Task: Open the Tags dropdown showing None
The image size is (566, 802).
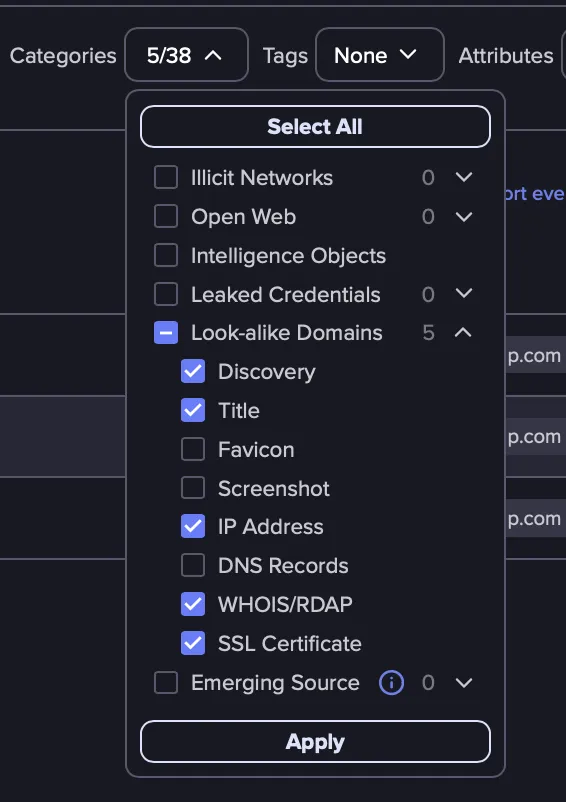Action: (x=380, y=55)
